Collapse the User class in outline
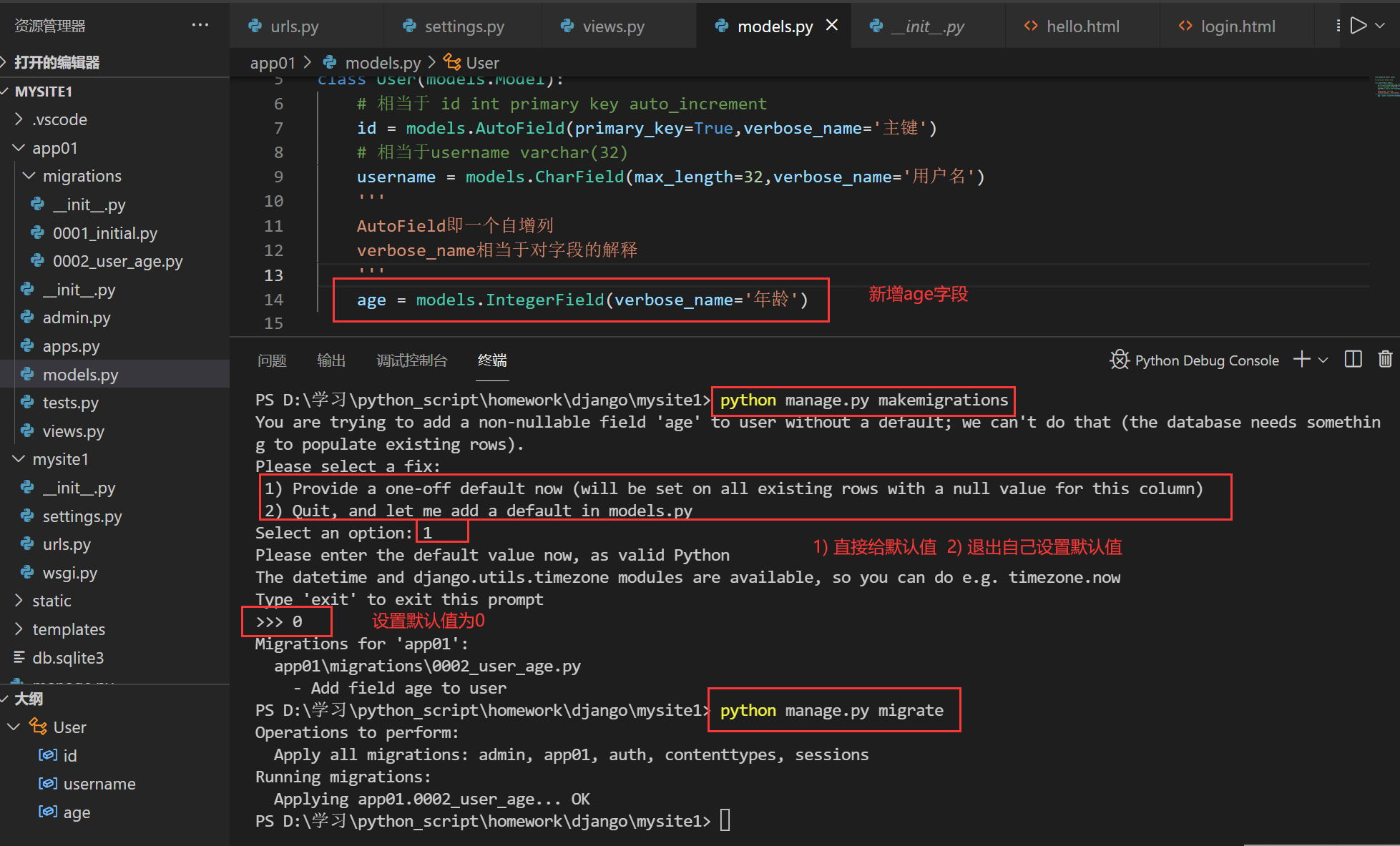The height and width of the screenshot is (846, 1400). click(x=13, y=727)
